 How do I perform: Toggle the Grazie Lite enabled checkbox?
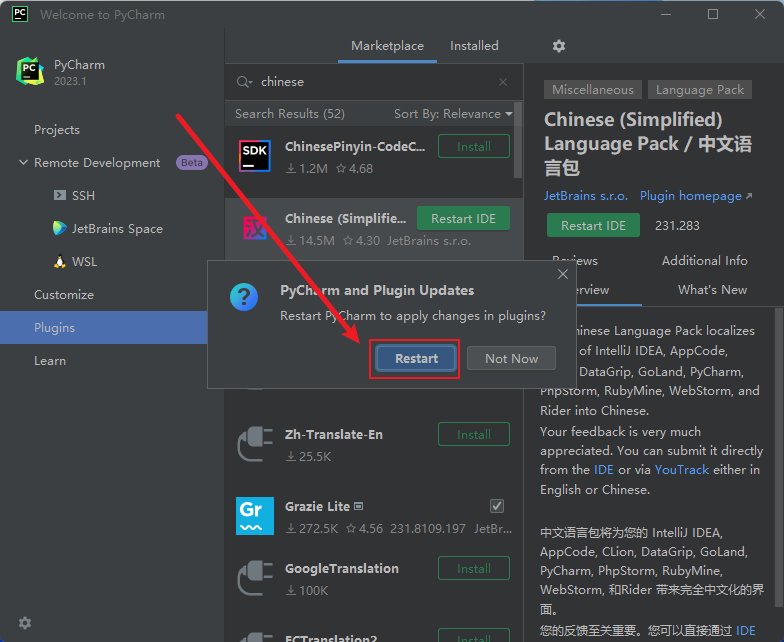click(496, 506)
